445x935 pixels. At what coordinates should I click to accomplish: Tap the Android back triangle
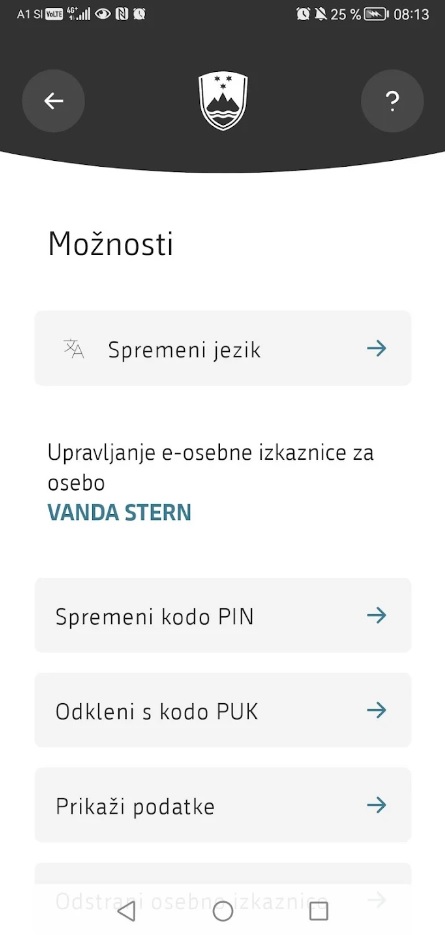click(126, 911)
